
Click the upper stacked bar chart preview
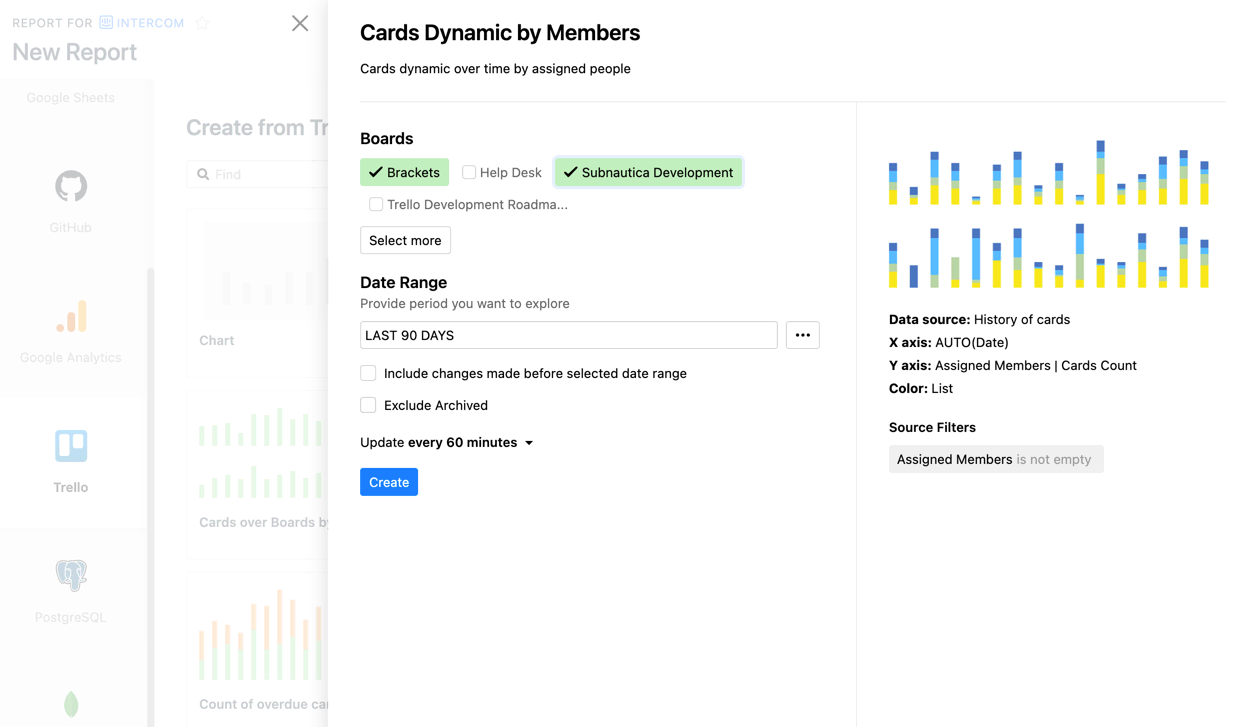click(1049, 172)
